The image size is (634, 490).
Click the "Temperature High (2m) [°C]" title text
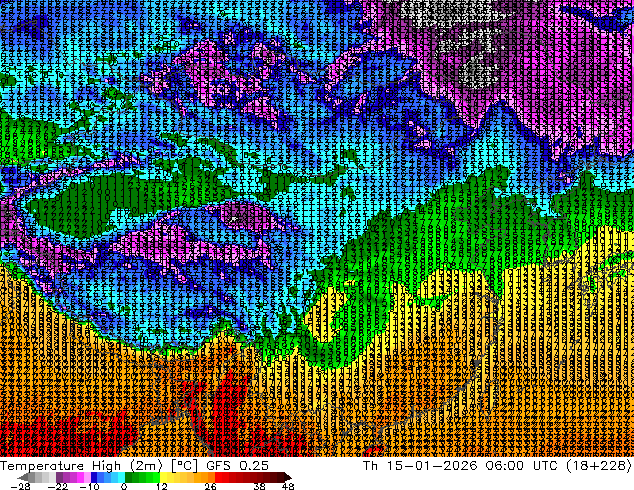(x=99, y=466)
